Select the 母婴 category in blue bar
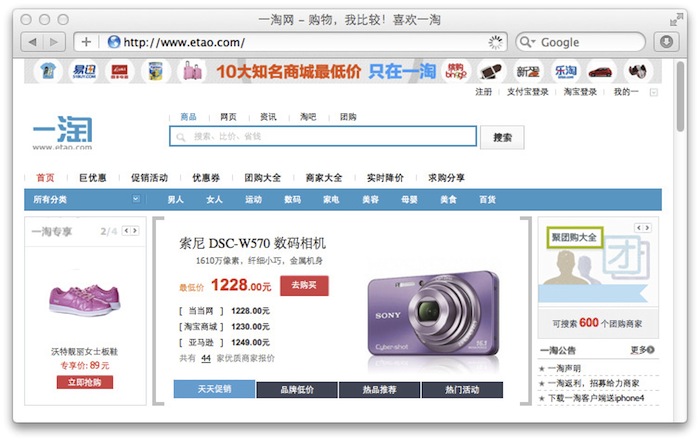The height and width of the screenshot is (441, 700). (x=409, y=200)
